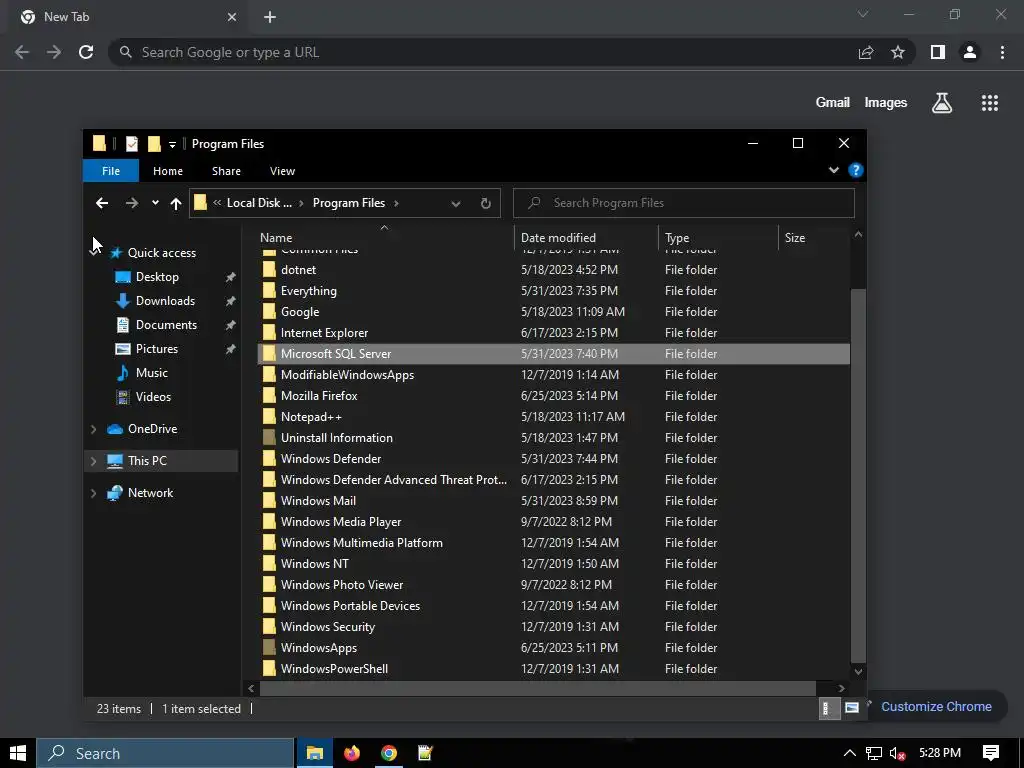Click chevron after Program Files in breadcrumb
Screen dimensions: 1024x768
coord(396,203)
